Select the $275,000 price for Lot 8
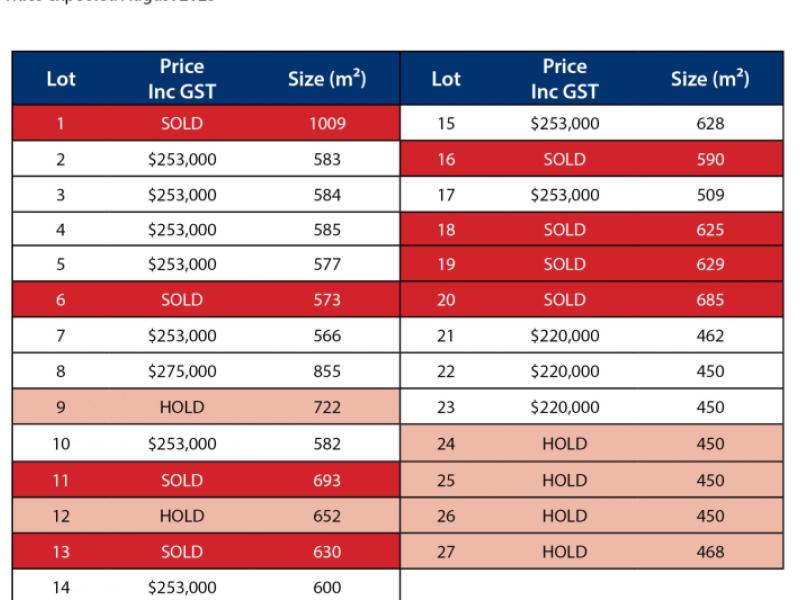 click(x=181, y=371)
